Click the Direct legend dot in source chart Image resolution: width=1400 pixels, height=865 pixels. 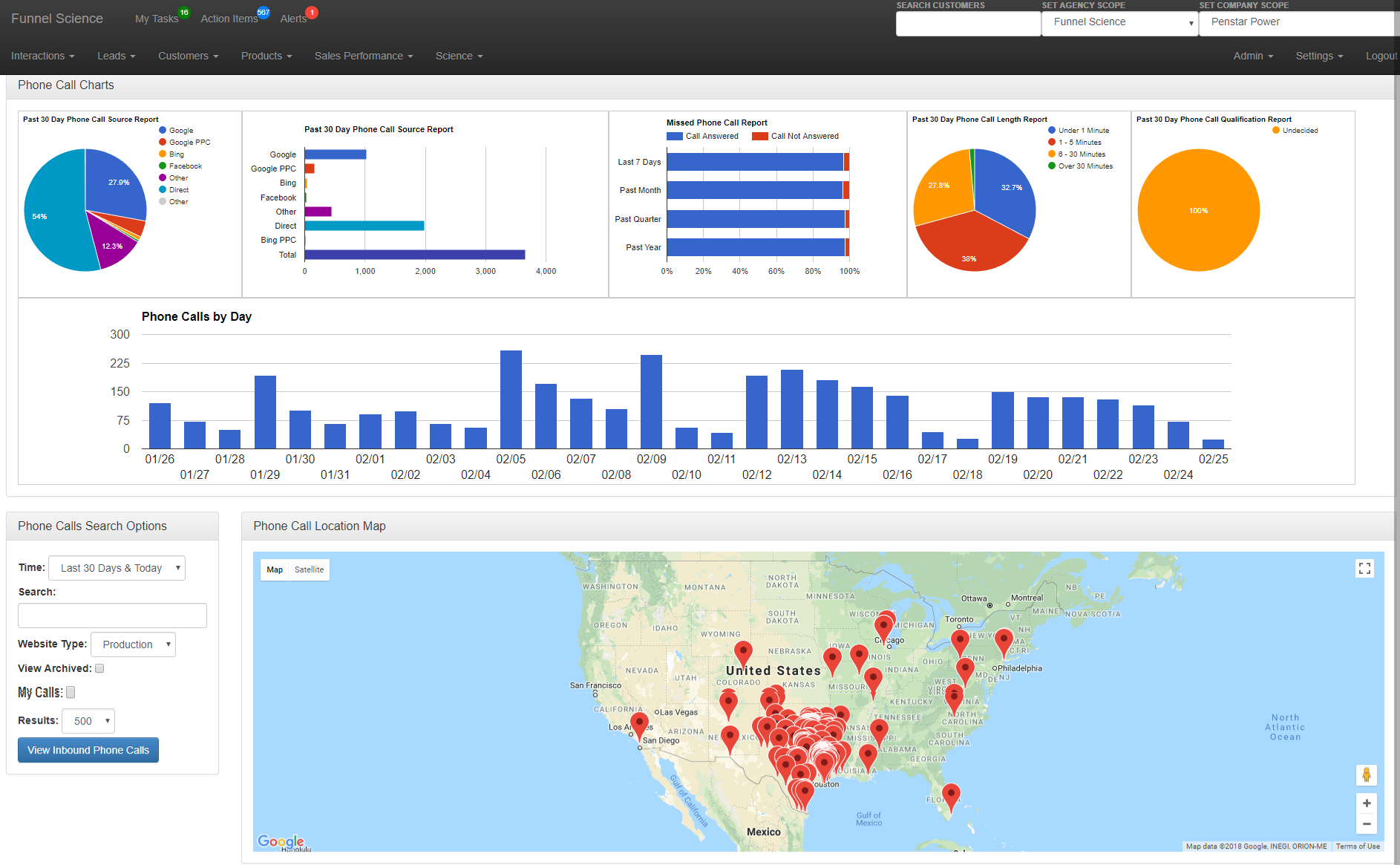click(163, 189)
